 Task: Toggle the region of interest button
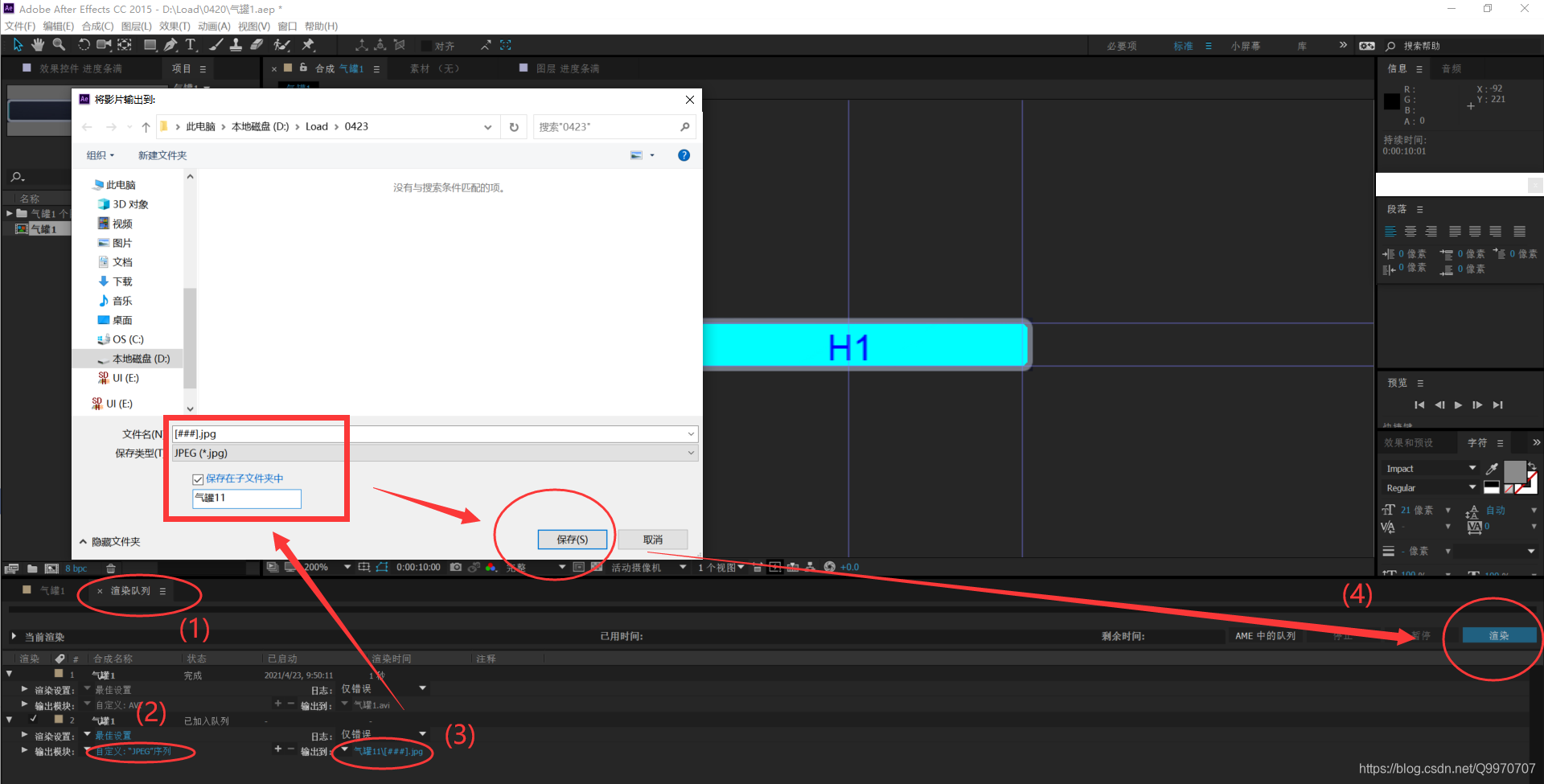[578, 567]
